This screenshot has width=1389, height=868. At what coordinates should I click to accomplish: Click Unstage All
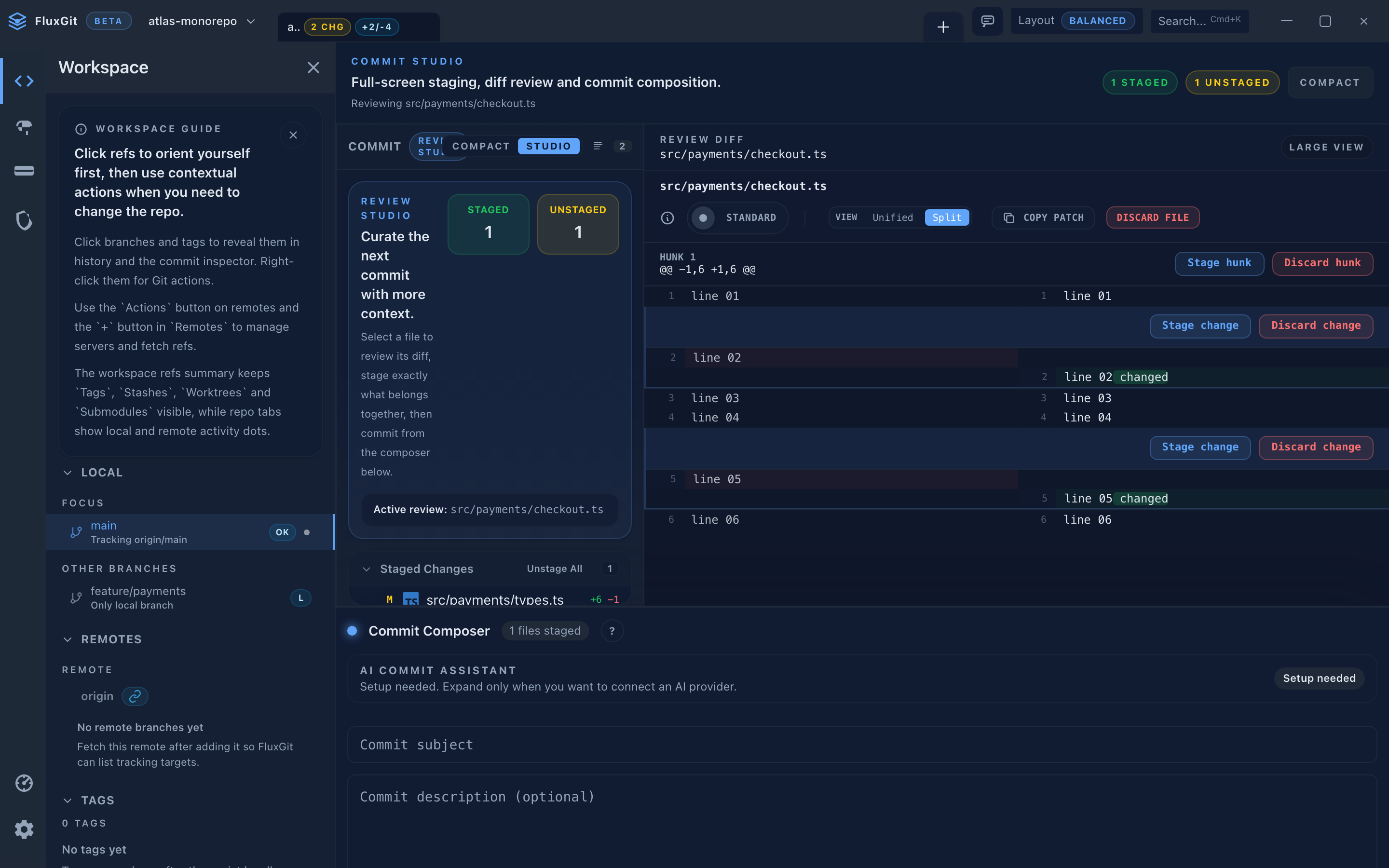pos(555,569)
